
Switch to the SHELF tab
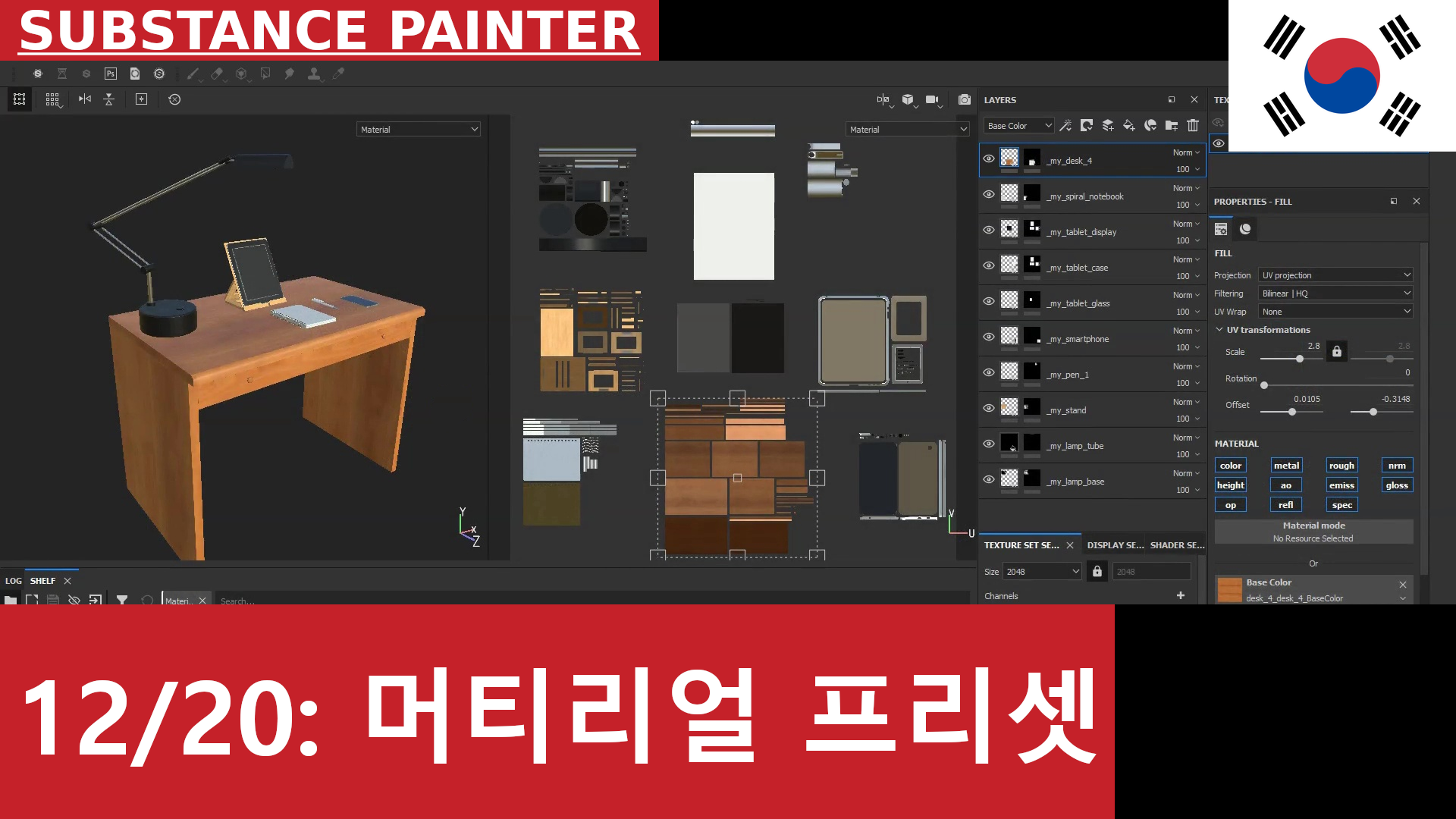(42, 581)
